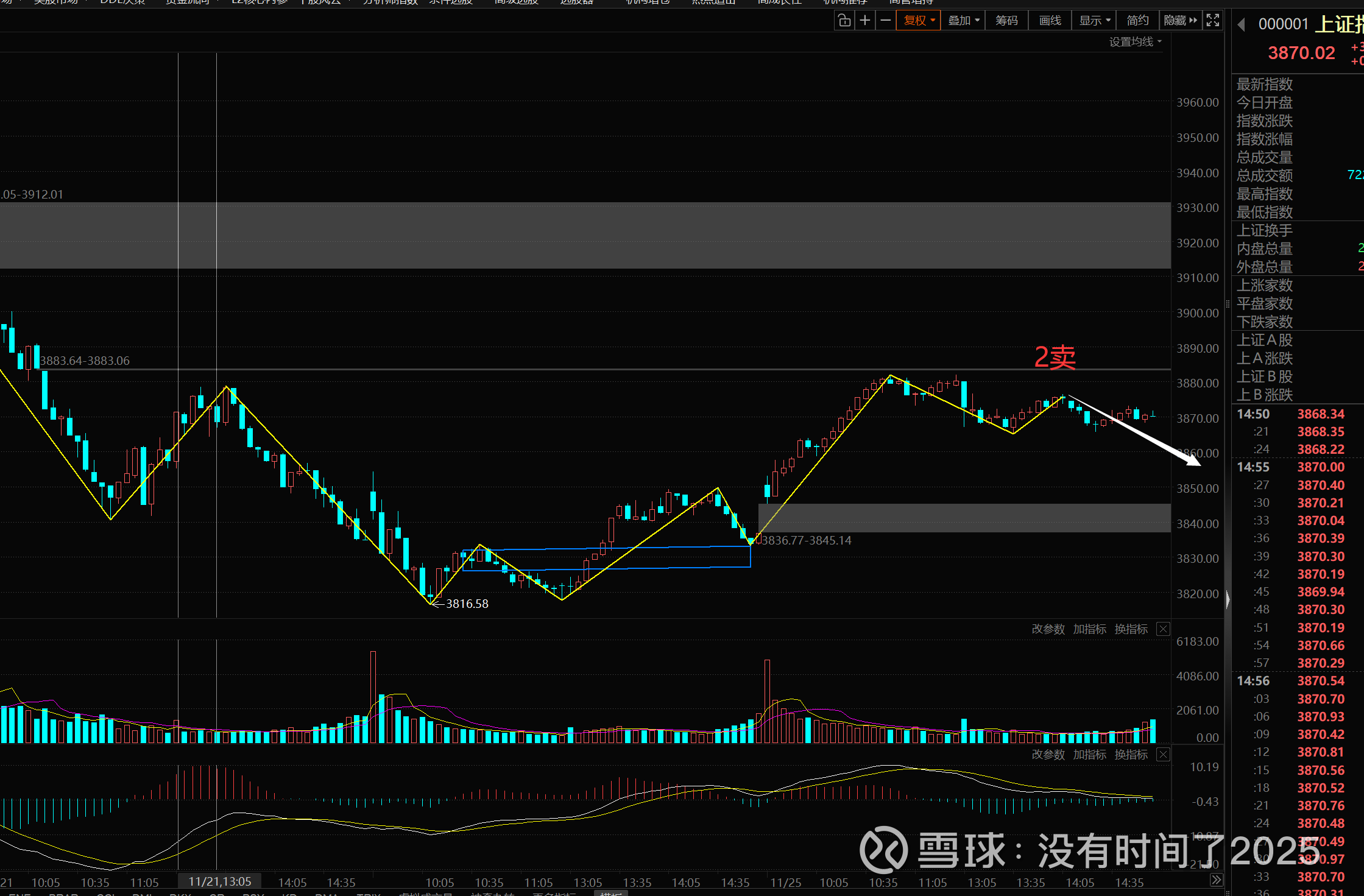Open the 叠加 overlay dropdown

pyautogui.click(x=964, y=21)
